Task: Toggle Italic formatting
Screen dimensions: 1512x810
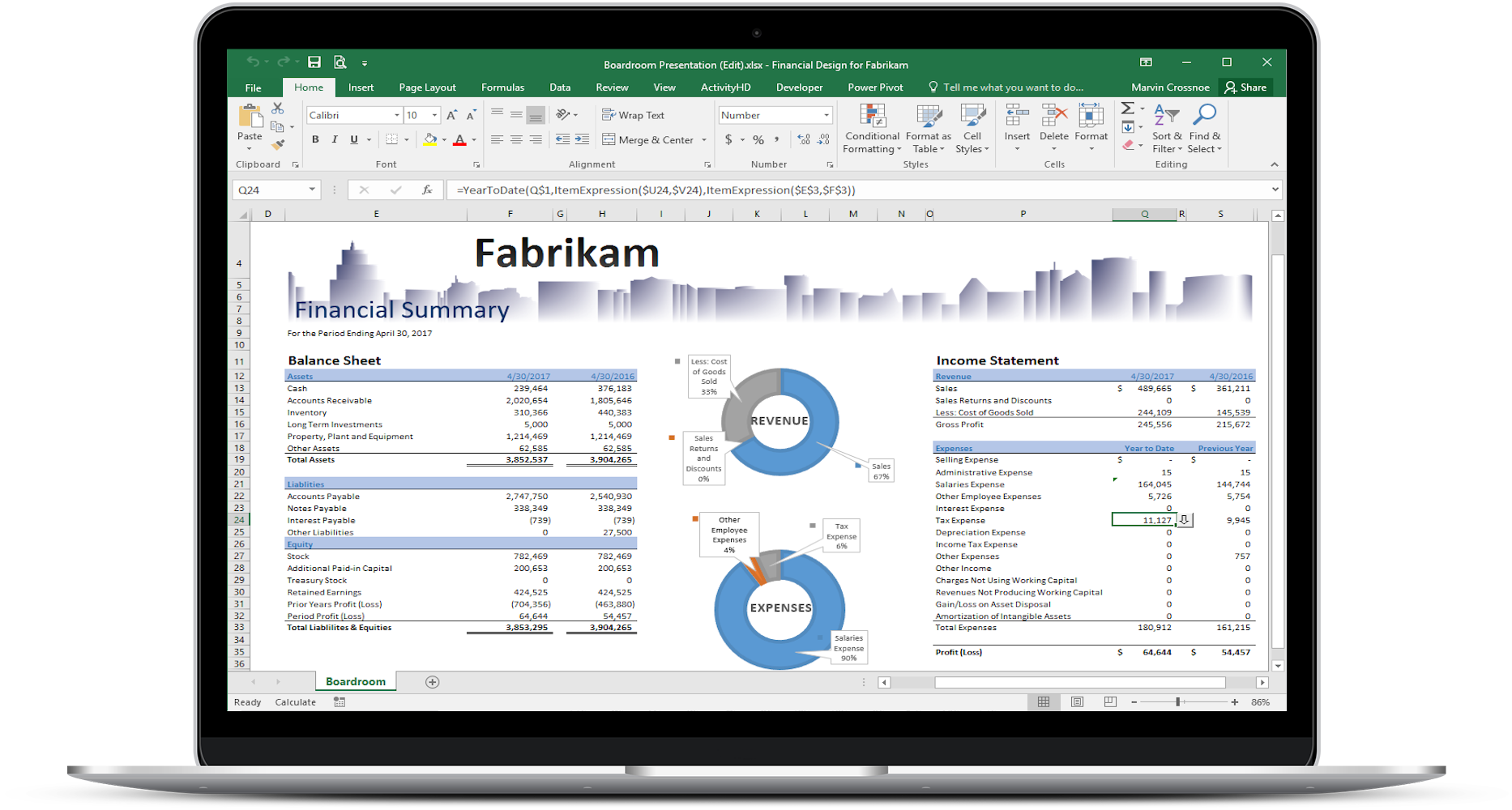Action: (x=335, y=139)
